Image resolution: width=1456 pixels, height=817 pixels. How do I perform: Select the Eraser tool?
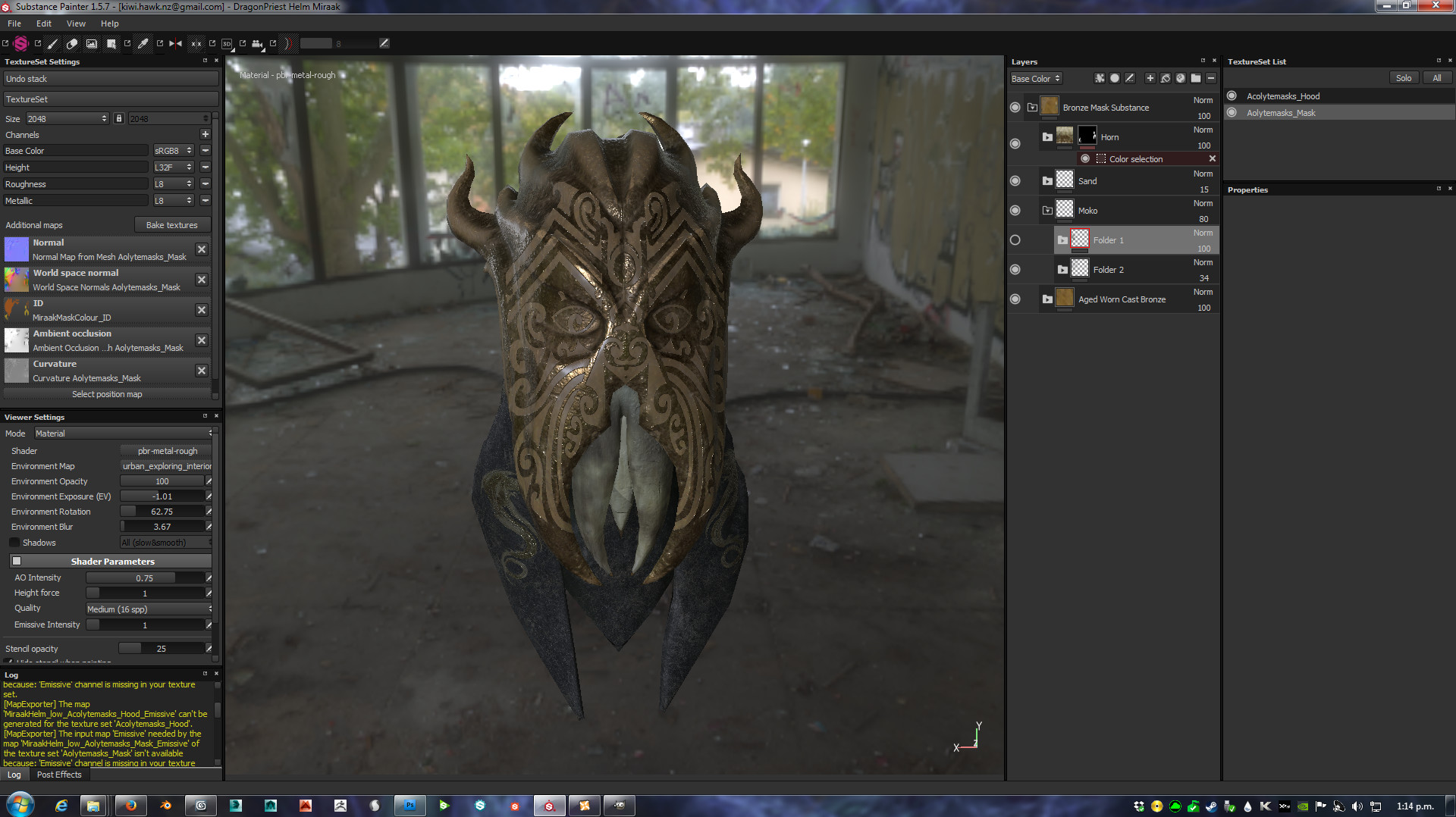(72, 43)
